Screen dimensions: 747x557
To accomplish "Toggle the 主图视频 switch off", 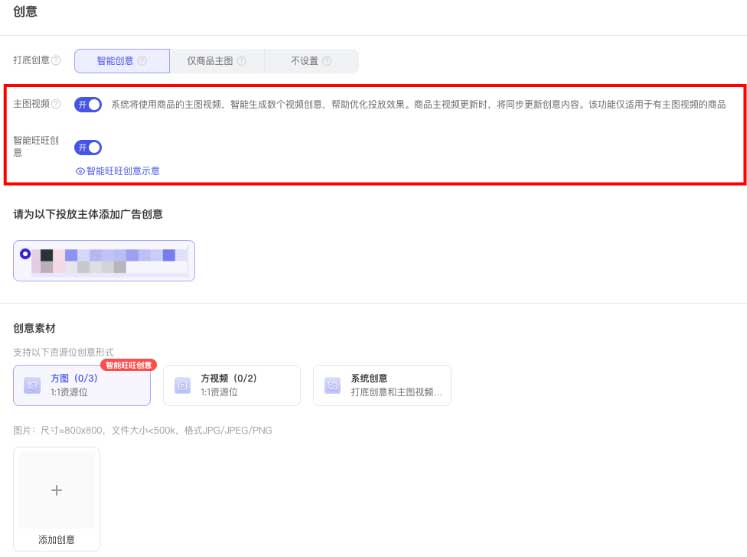I will [88, 104].
